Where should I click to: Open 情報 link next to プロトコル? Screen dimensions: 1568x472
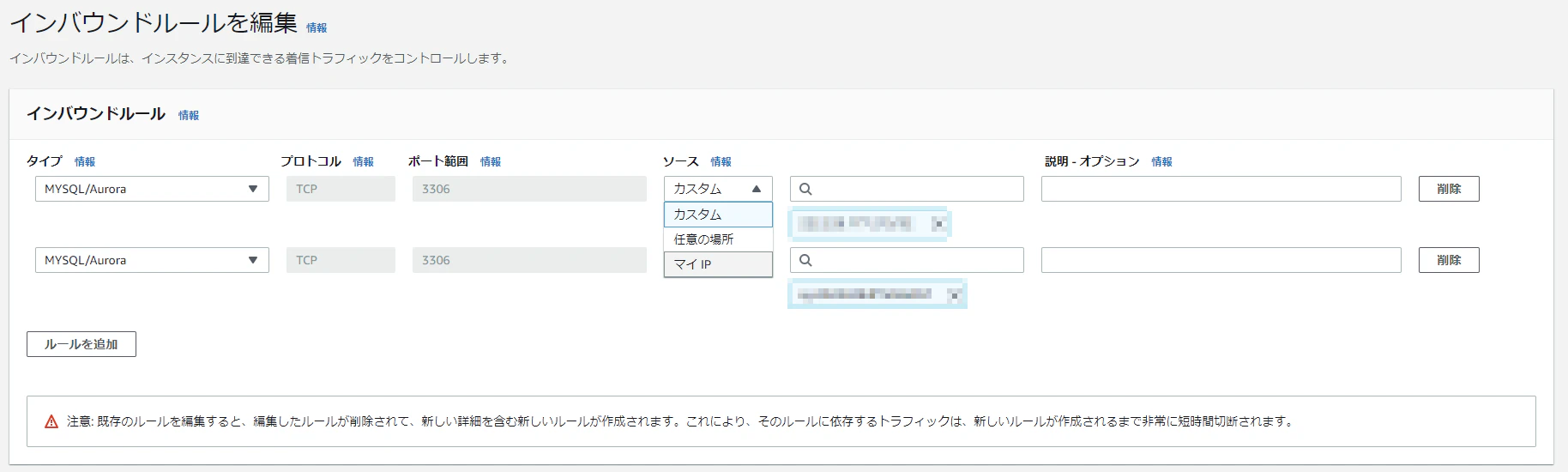tap(364, 161)
